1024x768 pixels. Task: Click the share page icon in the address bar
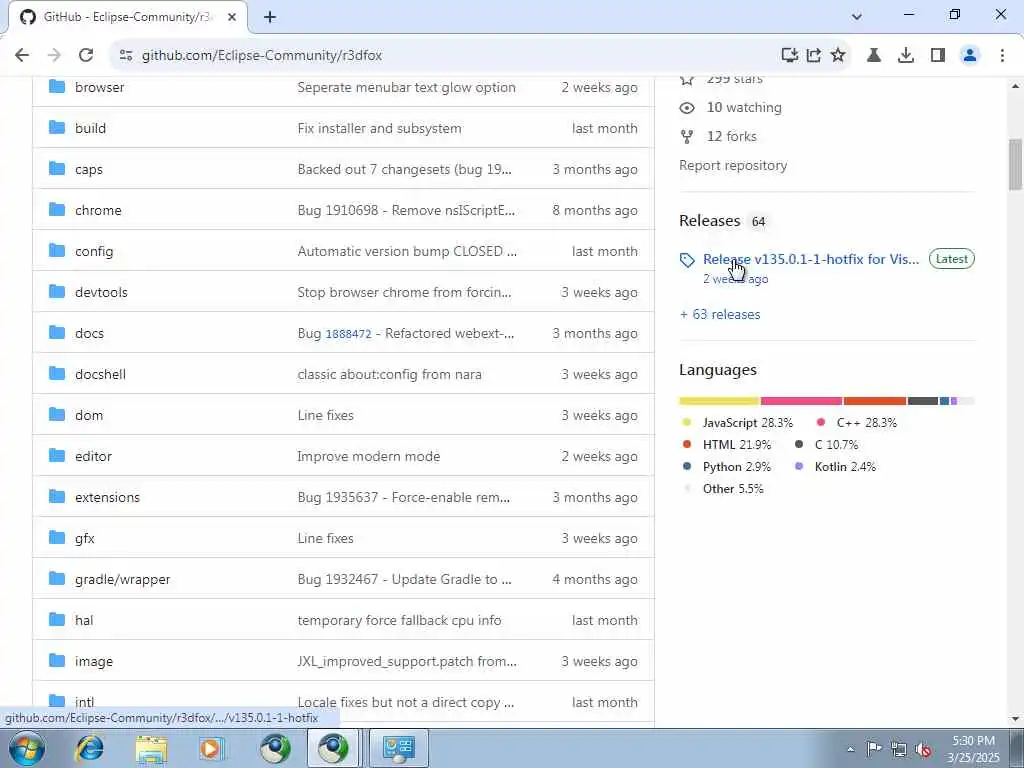[x=814, y=56]
